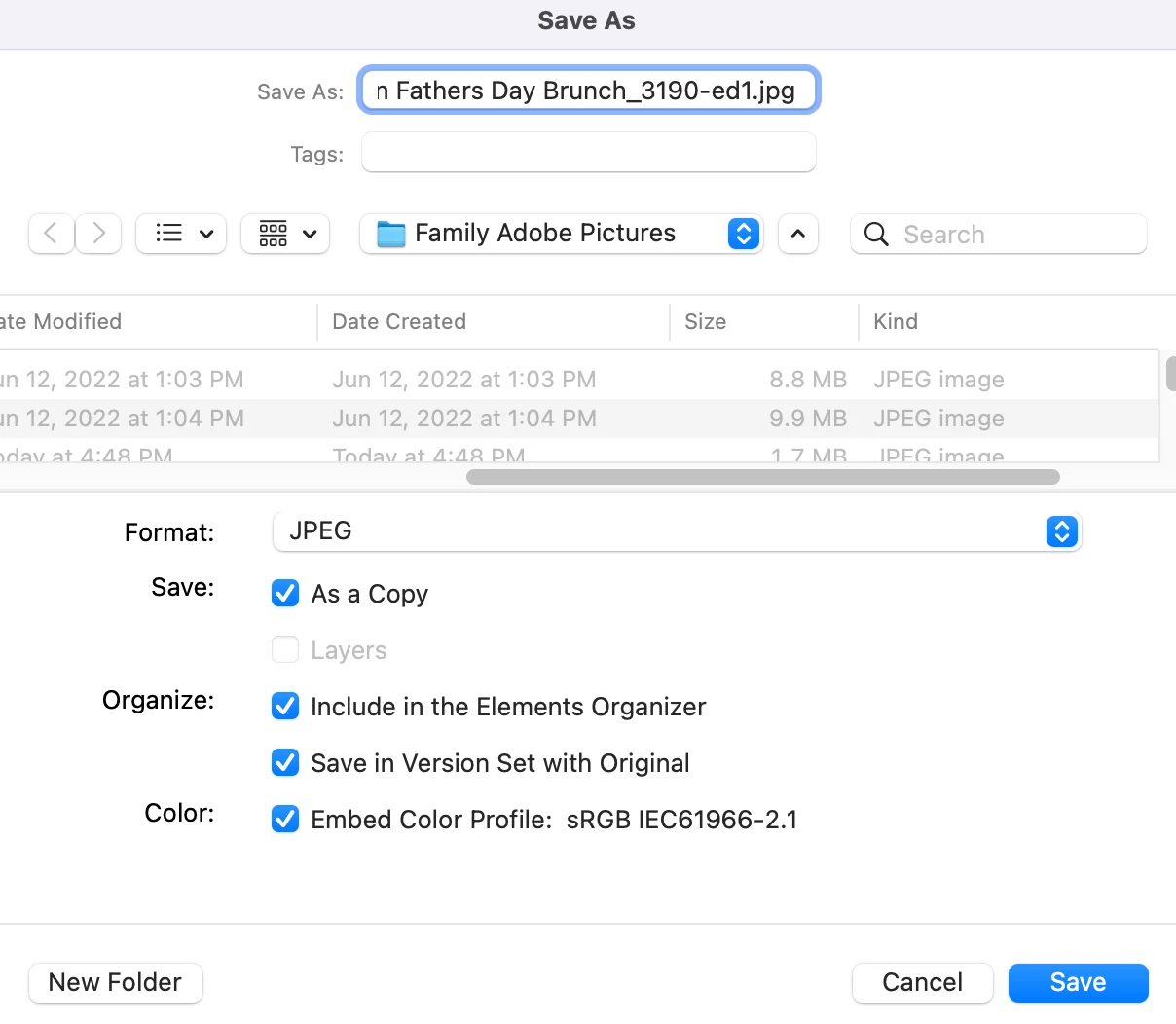The image size is (1176, 1024).
Task: Open the item grouping options menu
Action: [x=286, y=234]
